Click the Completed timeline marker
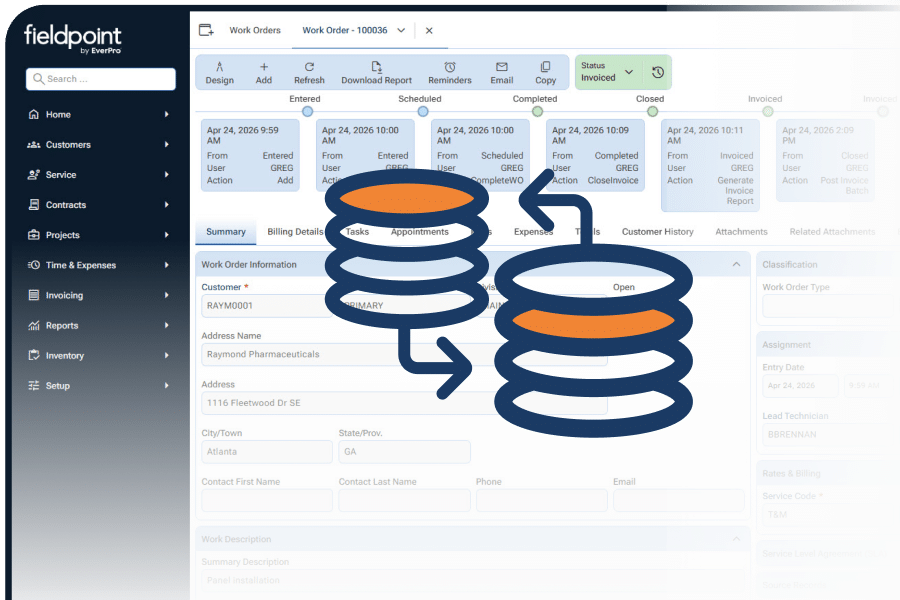The height and width of the screenshot is (600, 900). click(x=537, y=111)
